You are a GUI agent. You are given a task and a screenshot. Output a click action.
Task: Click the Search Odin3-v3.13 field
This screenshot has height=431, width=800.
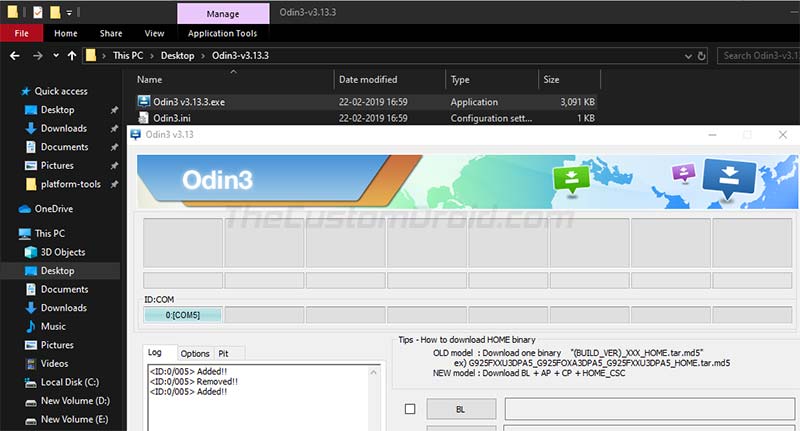[759, 56]
